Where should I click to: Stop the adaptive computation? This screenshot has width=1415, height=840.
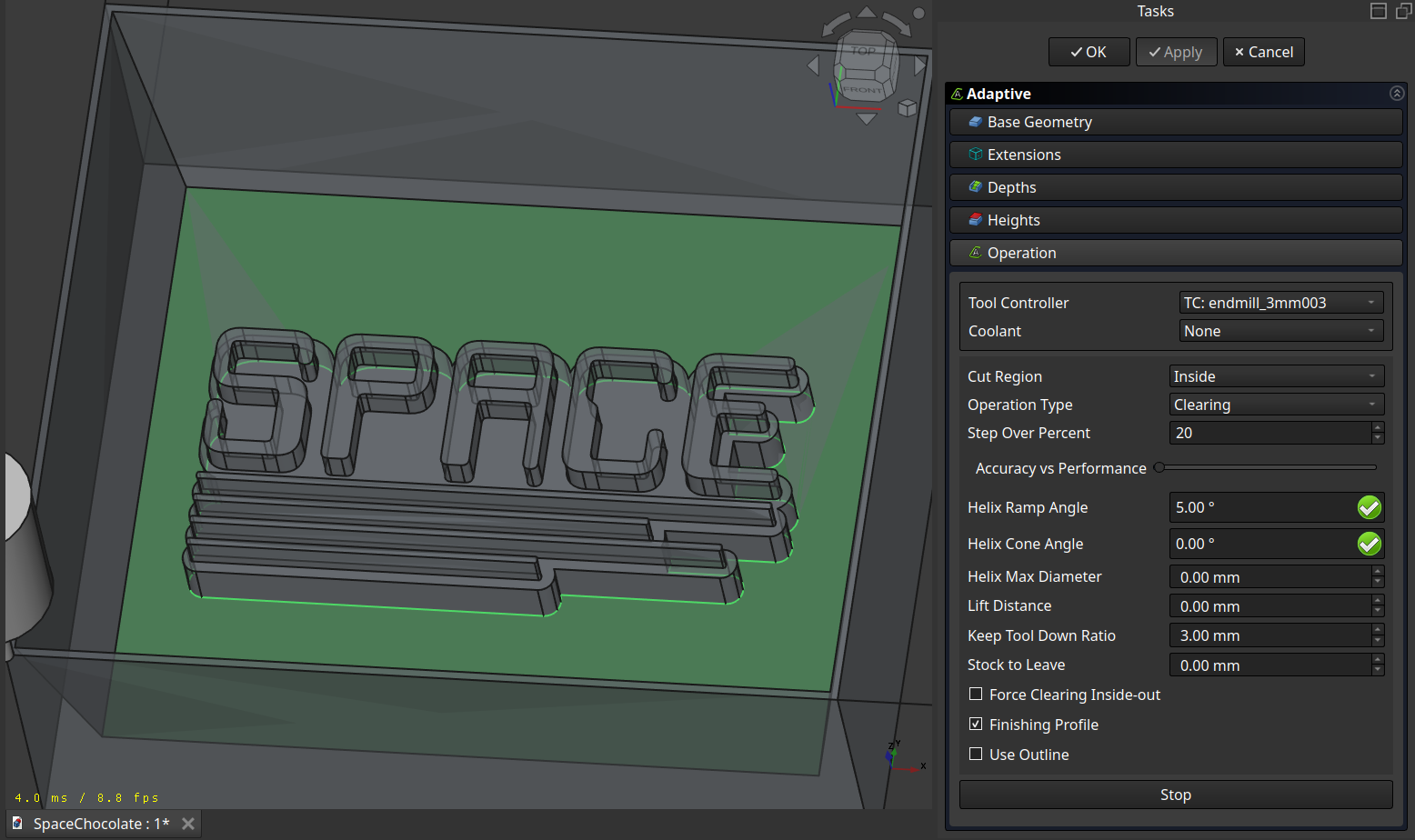tap(1176, 795)
